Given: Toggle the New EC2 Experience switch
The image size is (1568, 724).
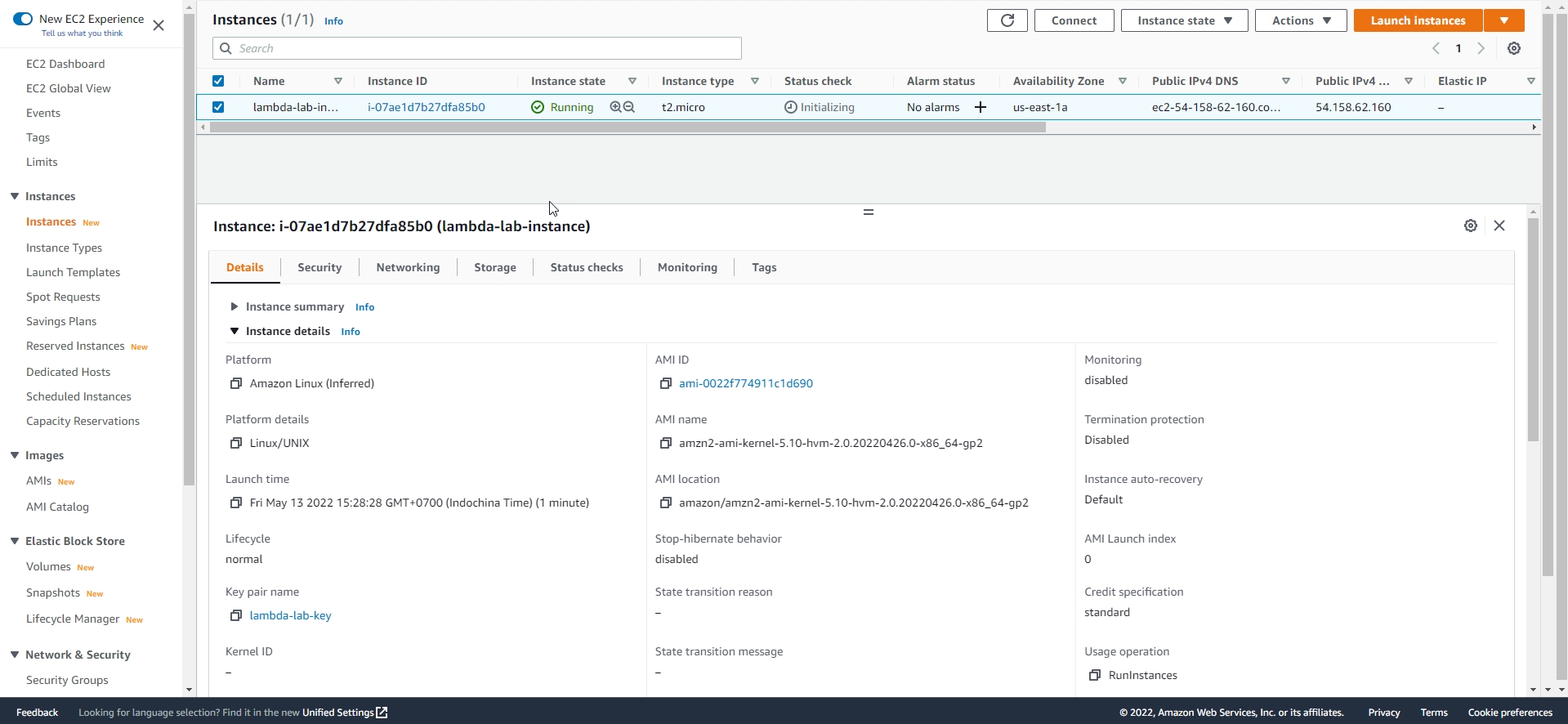Looking at the screenshot, I should coord(23,19).
